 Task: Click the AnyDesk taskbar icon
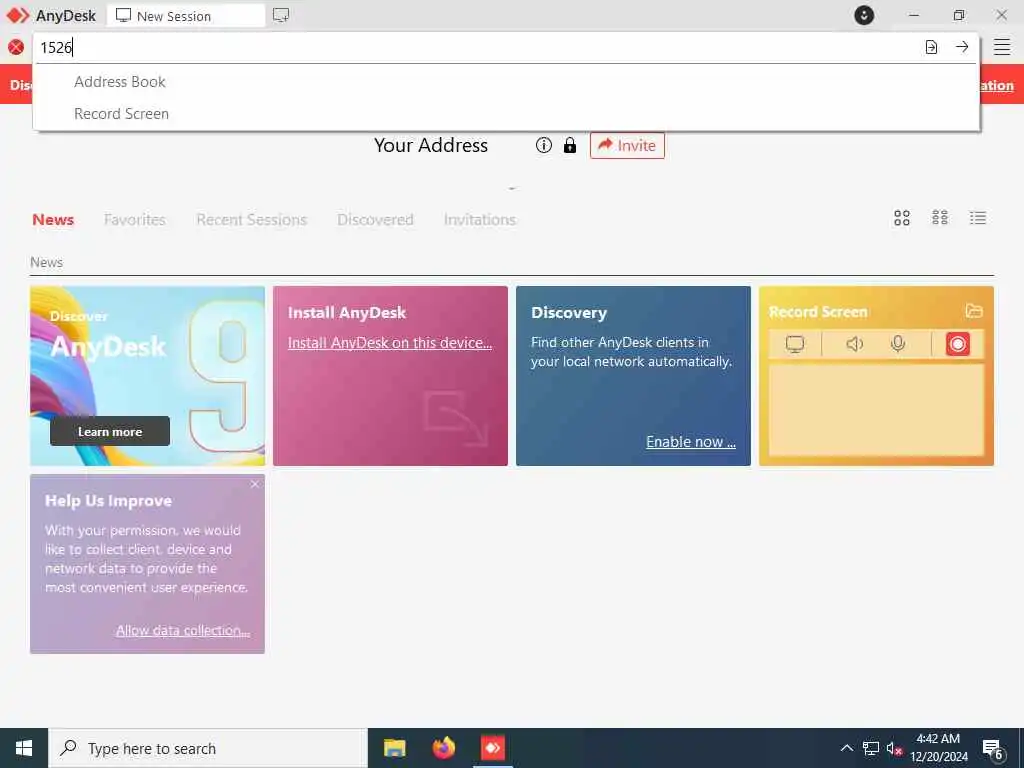click(492, 748)
